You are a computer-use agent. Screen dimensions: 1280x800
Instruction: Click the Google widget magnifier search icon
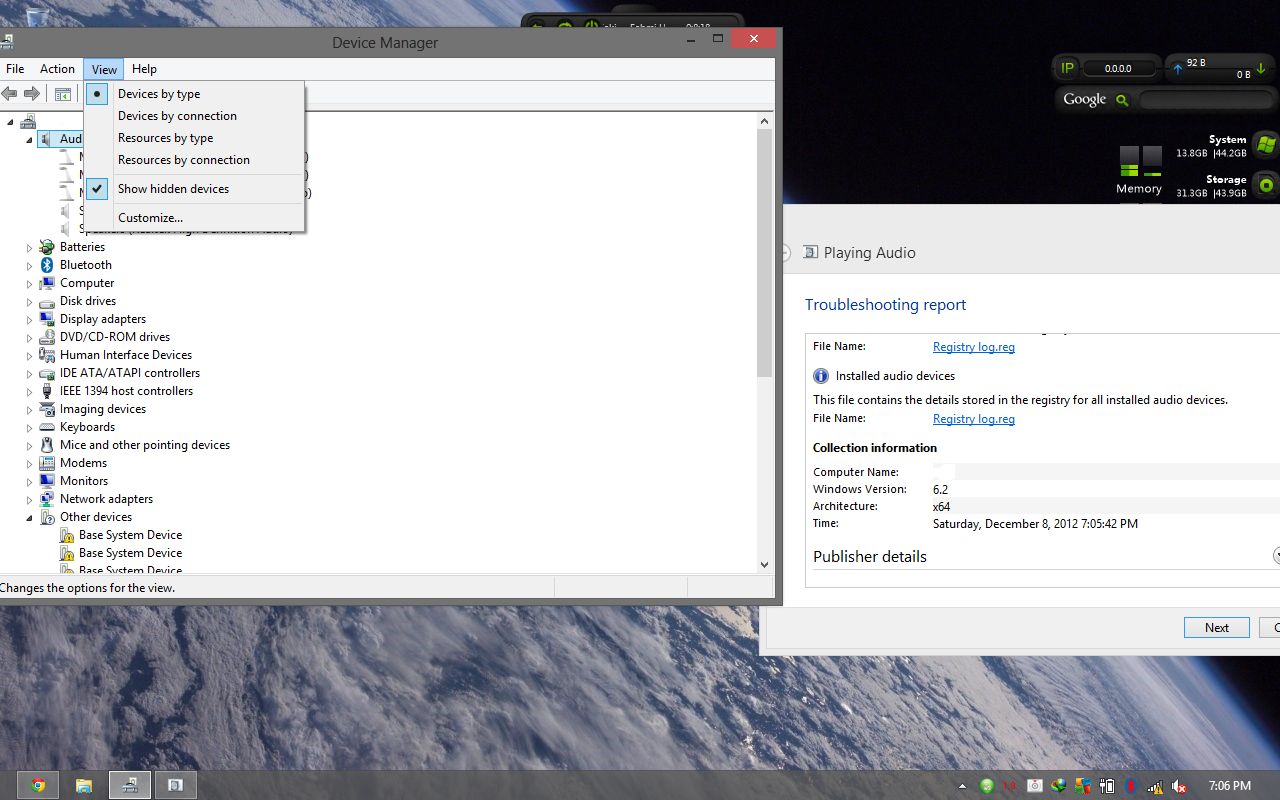(1122, 100)
